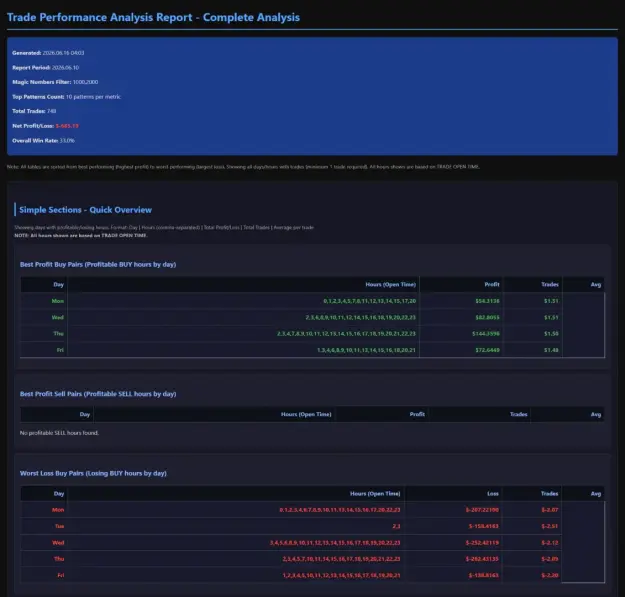Click Profit column header in Best Profit Buy table
625x597 pixels.
(491, 285)
